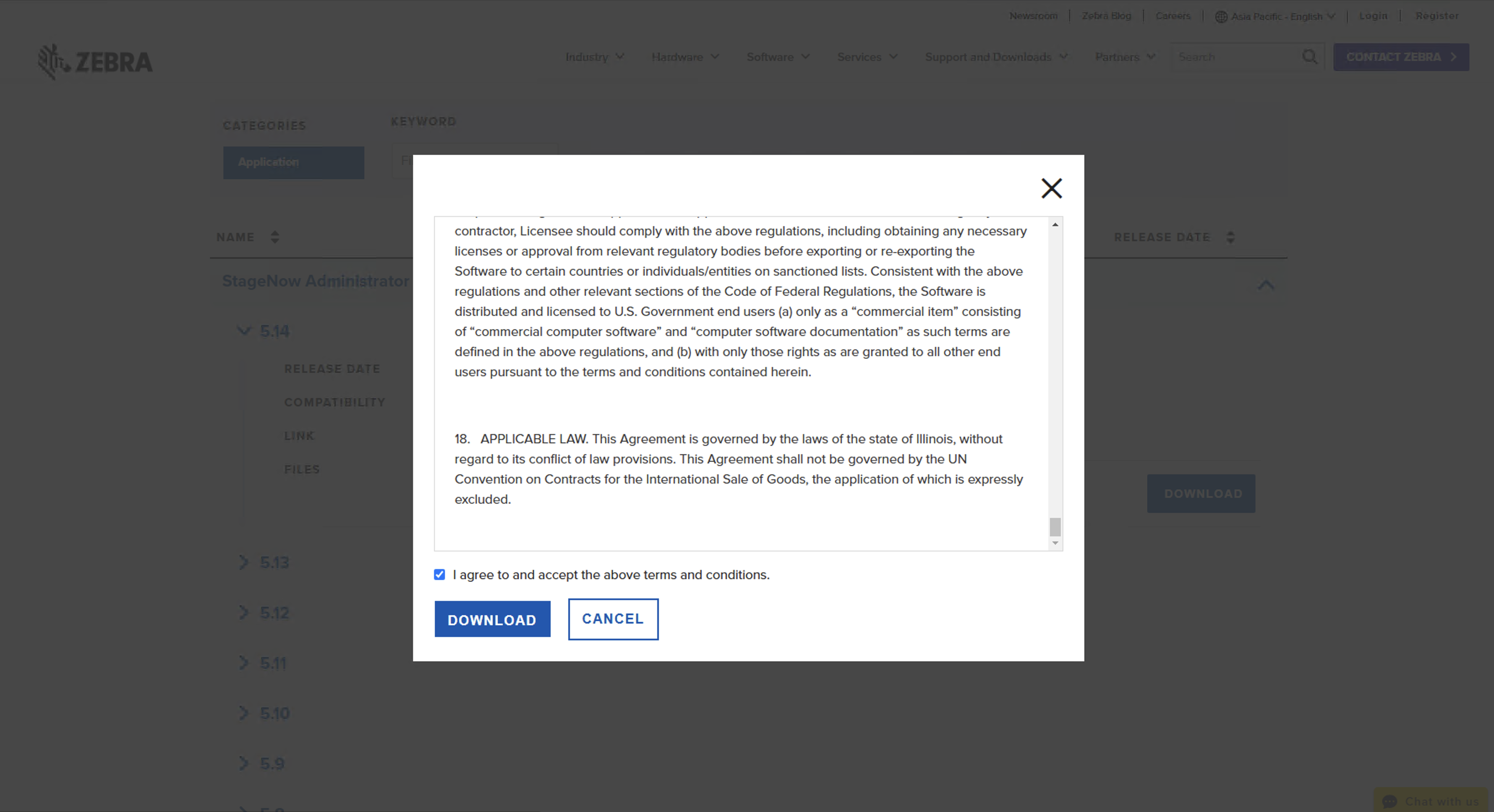
Task: Sort by the Name column arrows
Action: (x=275, y=237)
